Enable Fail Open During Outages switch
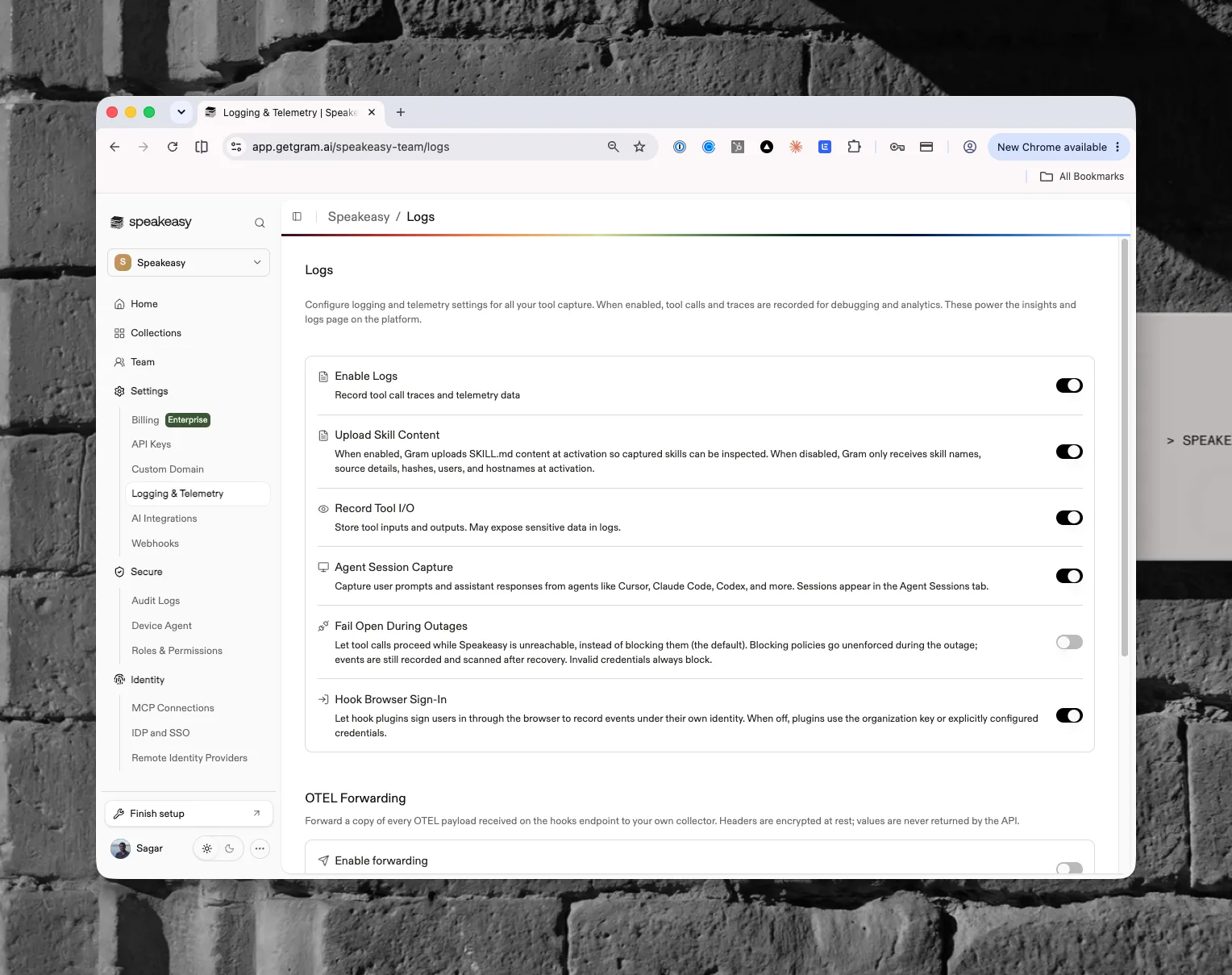1232x975 pixels. click(1069, 642)
